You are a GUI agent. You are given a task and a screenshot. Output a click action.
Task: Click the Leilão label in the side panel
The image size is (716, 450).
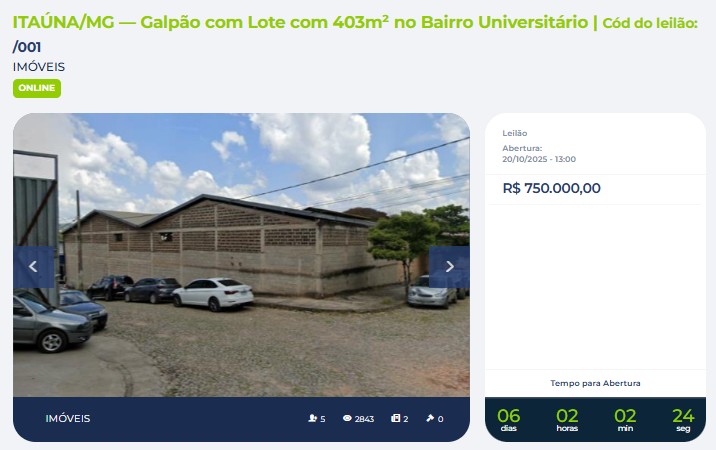(515, 133)
